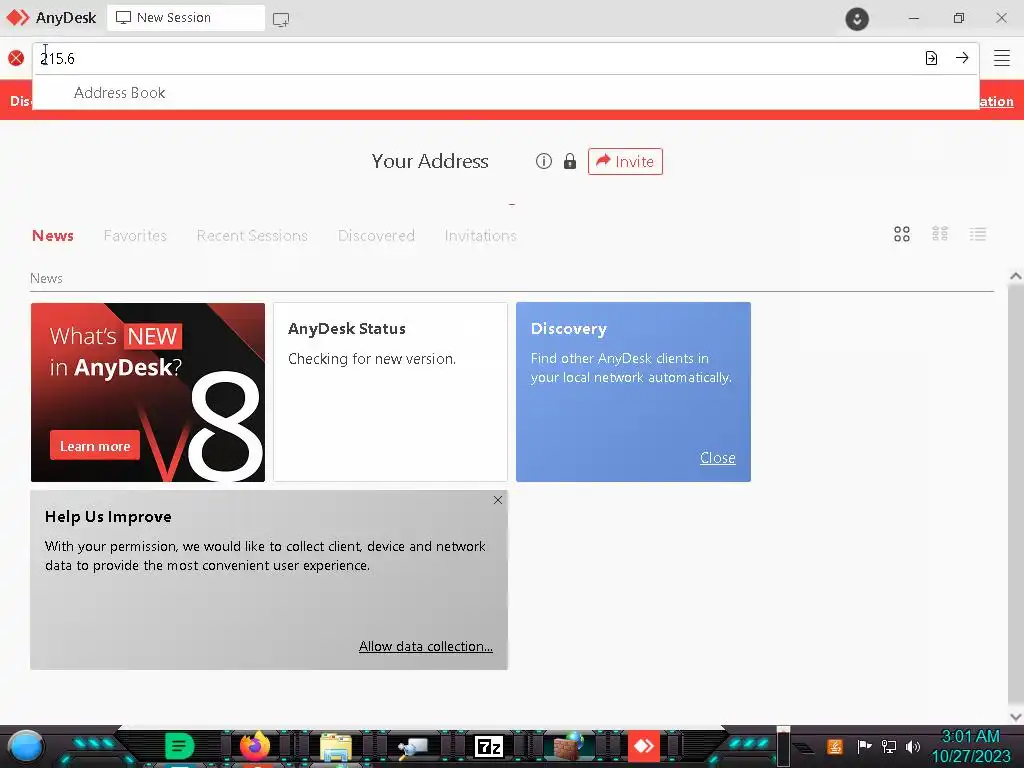Open file transfer icon in address bar

coord(931,58)
